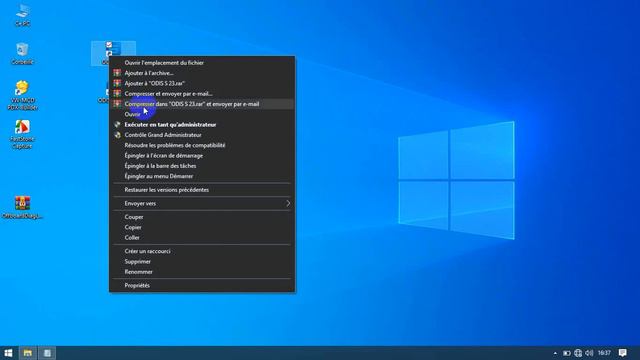Open the Ce PC desktop icon
This screenshot has height=360, width=640.
[x=22, y=15]
